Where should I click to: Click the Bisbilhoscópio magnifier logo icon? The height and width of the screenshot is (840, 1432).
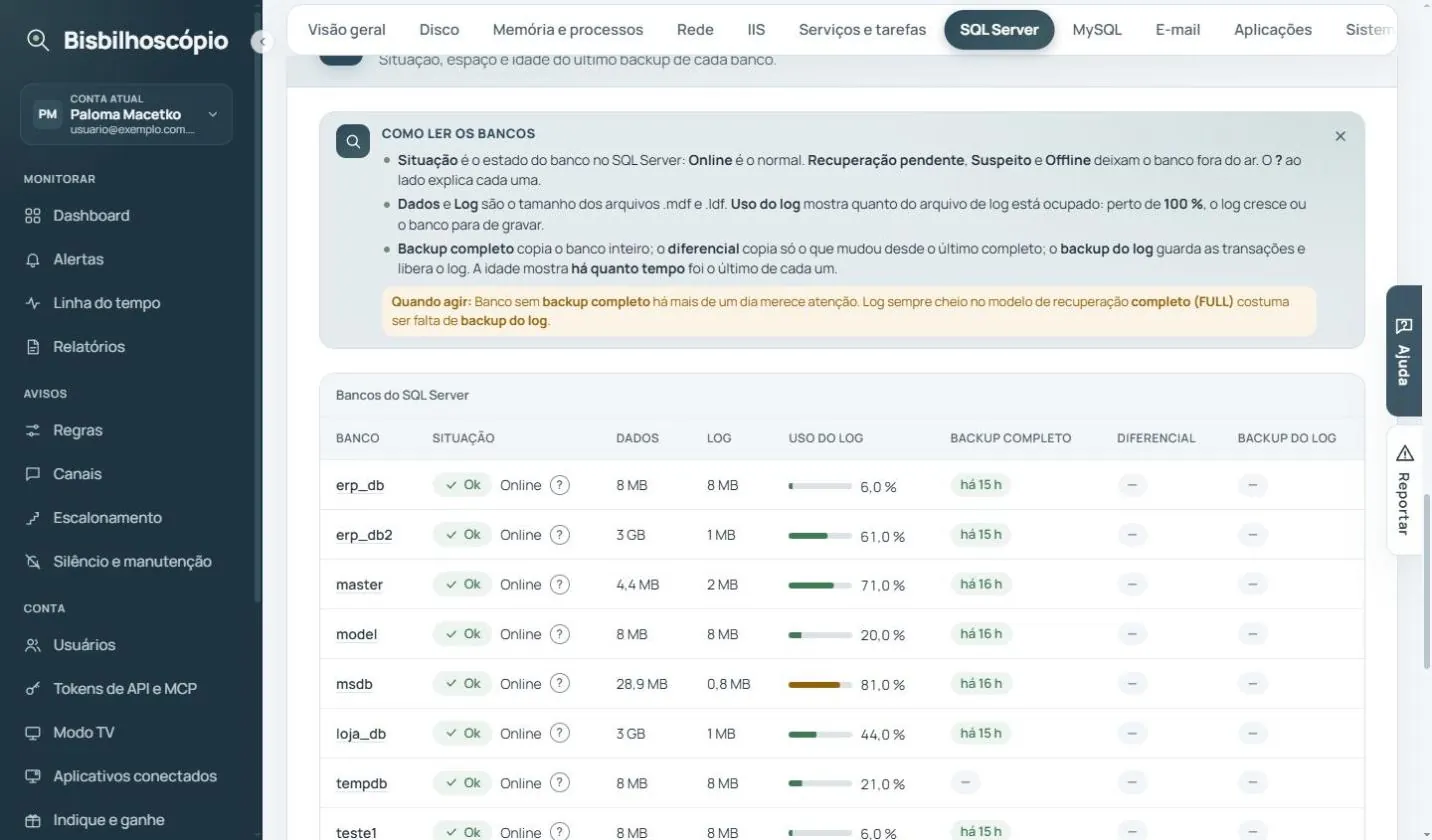(x=38, y=41)
